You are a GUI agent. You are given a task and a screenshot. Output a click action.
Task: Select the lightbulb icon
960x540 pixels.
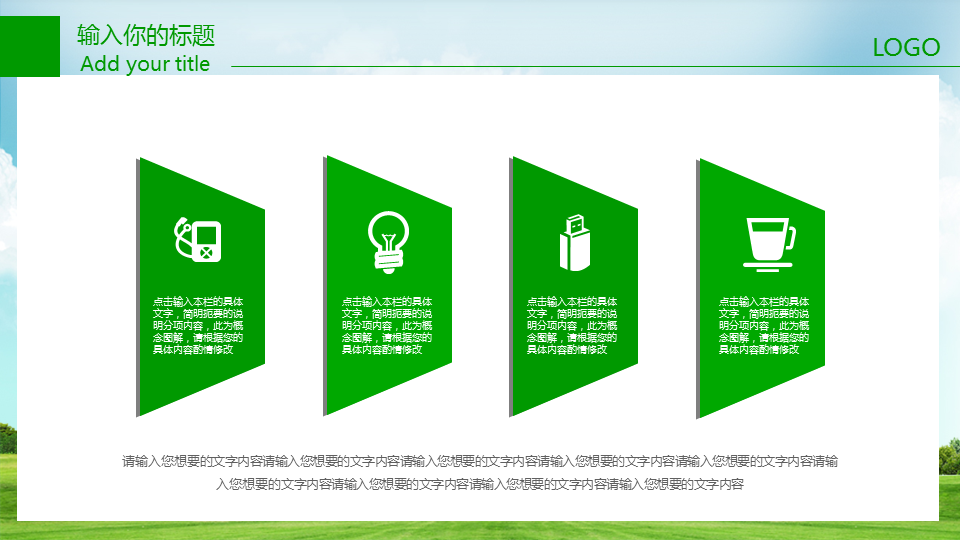(x=388, y=241)
